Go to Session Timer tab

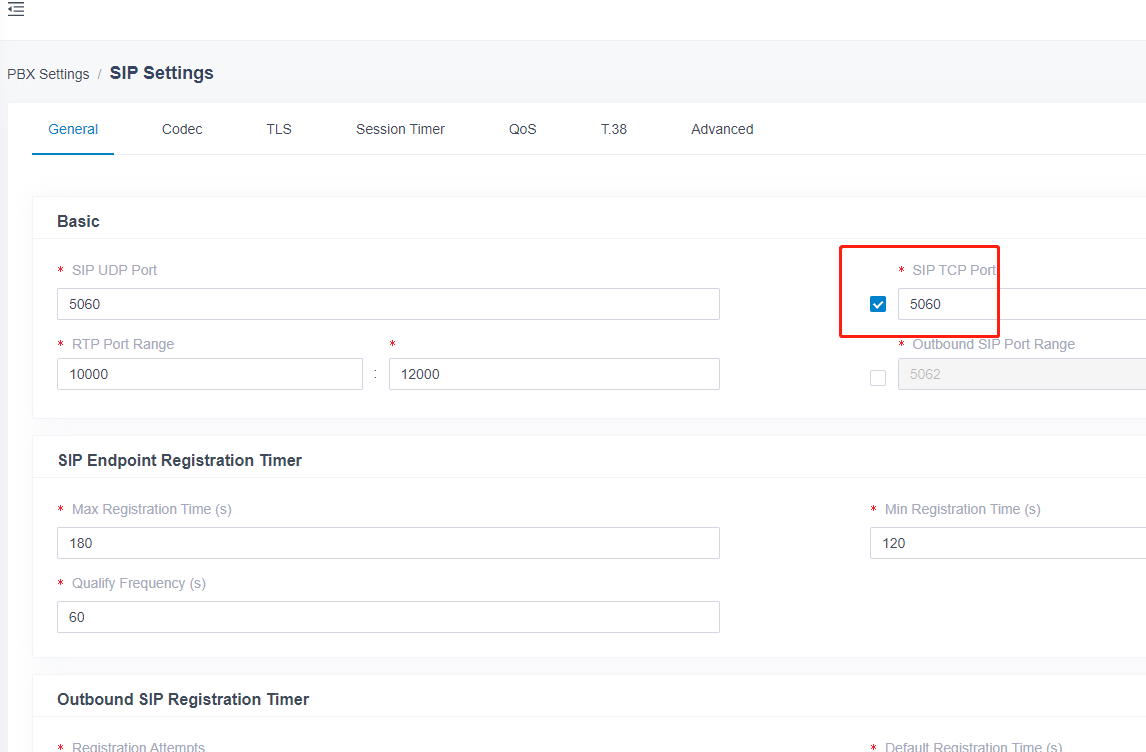(401, 129)
